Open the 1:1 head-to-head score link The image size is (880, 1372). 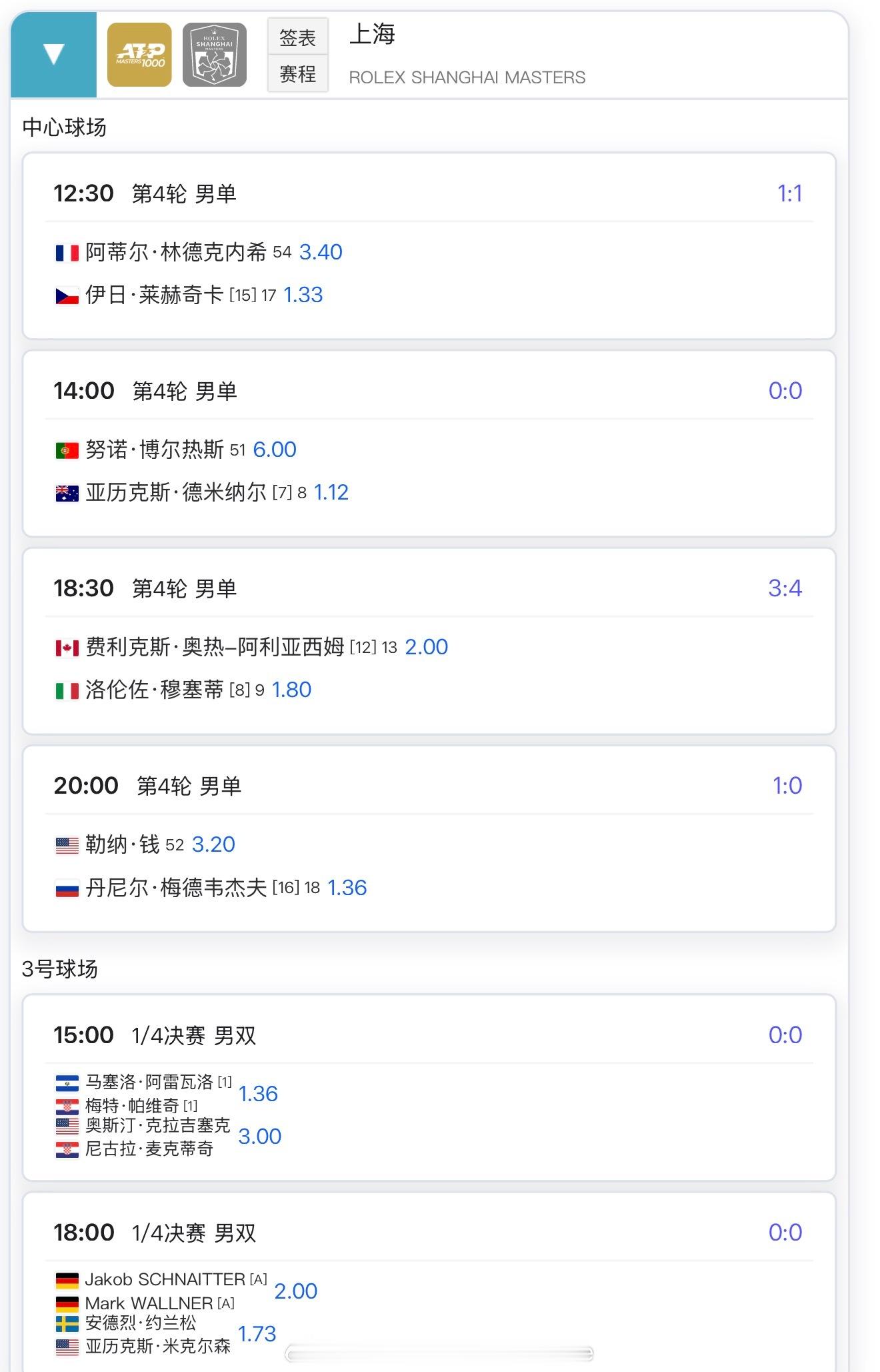point(789,193)
